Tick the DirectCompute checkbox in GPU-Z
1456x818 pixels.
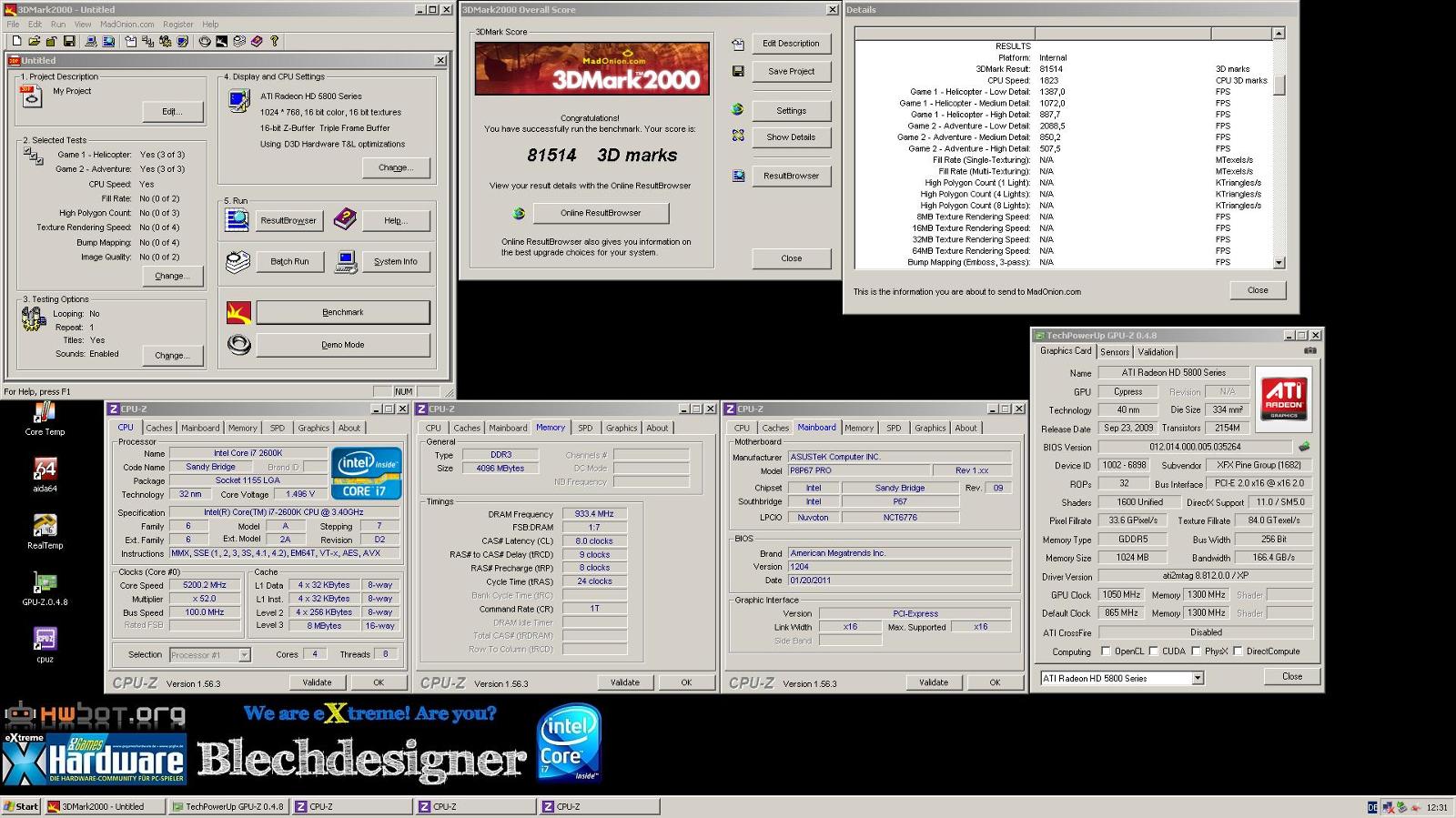pyautogui.click(x=1238, y=651)
